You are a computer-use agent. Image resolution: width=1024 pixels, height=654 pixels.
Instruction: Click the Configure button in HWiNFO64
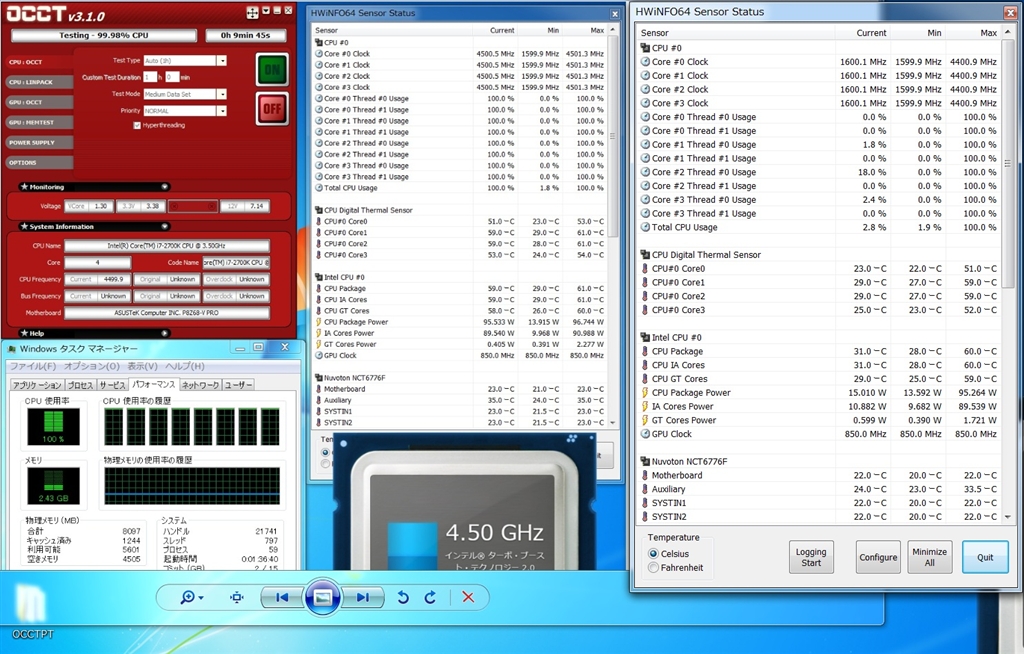click(878, 557)
